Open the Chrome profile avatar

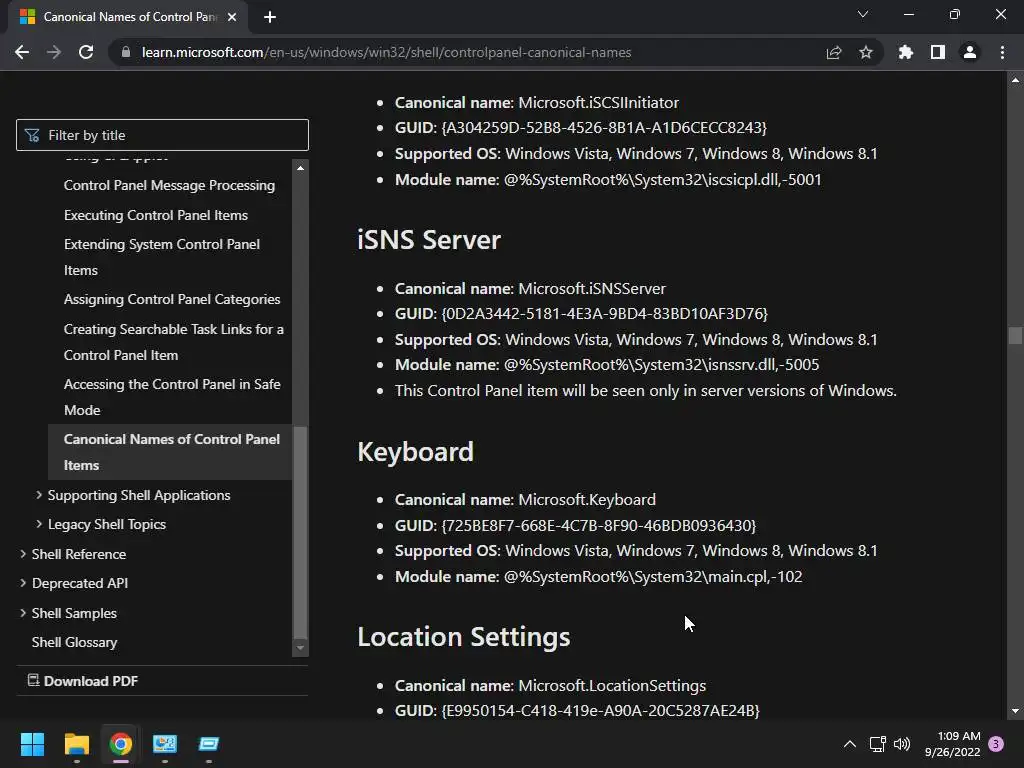click(970, 52)
